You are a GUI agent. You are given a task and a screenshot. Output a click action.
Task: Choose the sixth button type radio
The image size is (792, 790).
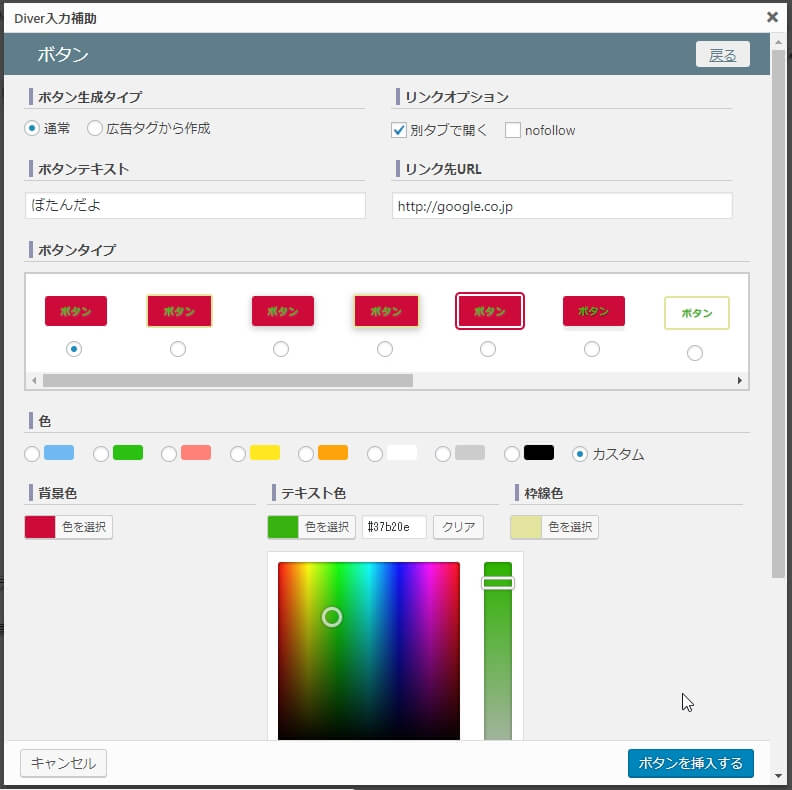pyautogui.click(x=592, y=349)
